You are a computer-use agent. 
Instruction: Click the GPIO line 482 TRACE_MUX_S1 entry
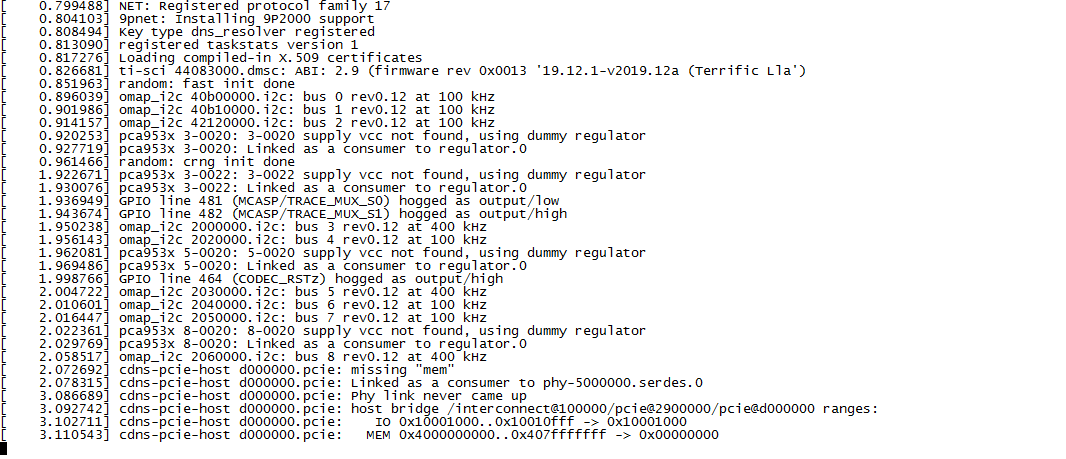coord(284,214)
